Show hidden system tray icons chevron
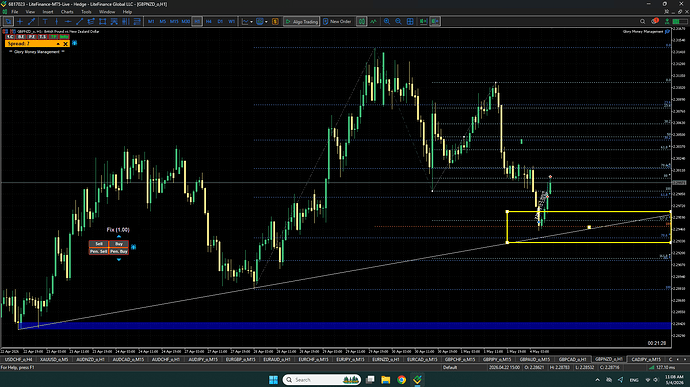This screenshot has width=690, height=387. coord(597,380)
